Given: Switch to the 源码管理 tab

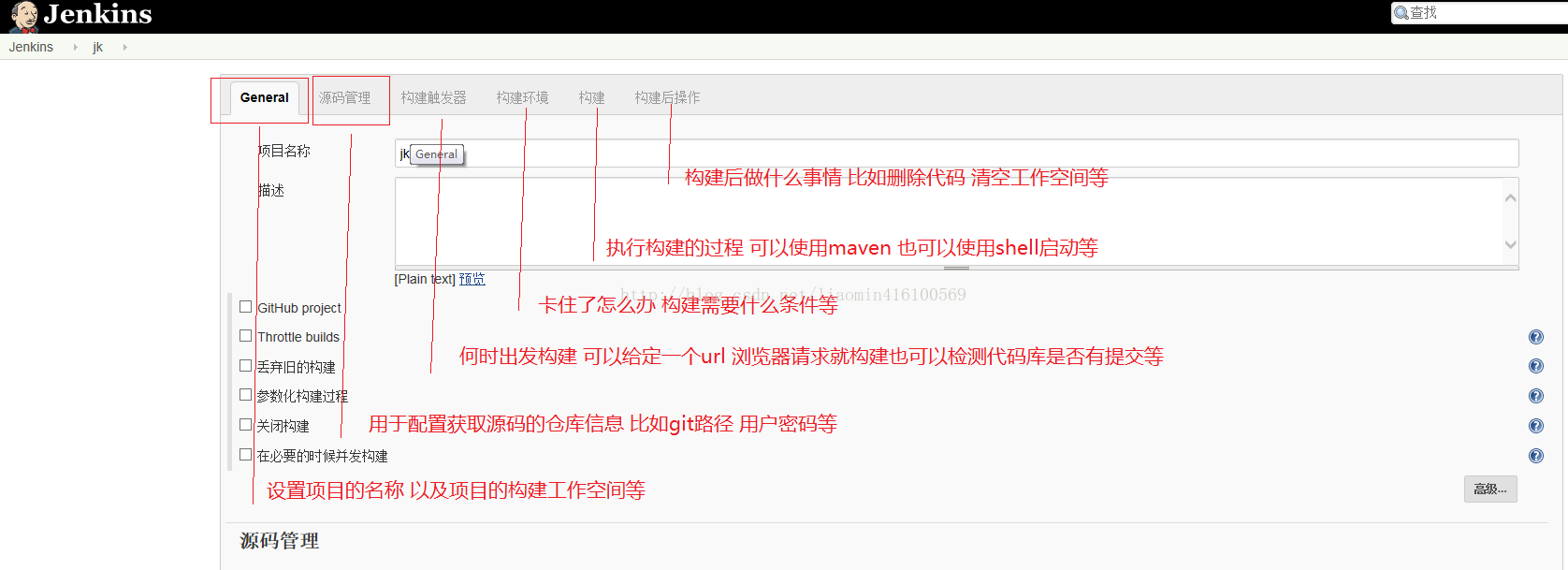Looking at the screenshot, I should 344,97.
